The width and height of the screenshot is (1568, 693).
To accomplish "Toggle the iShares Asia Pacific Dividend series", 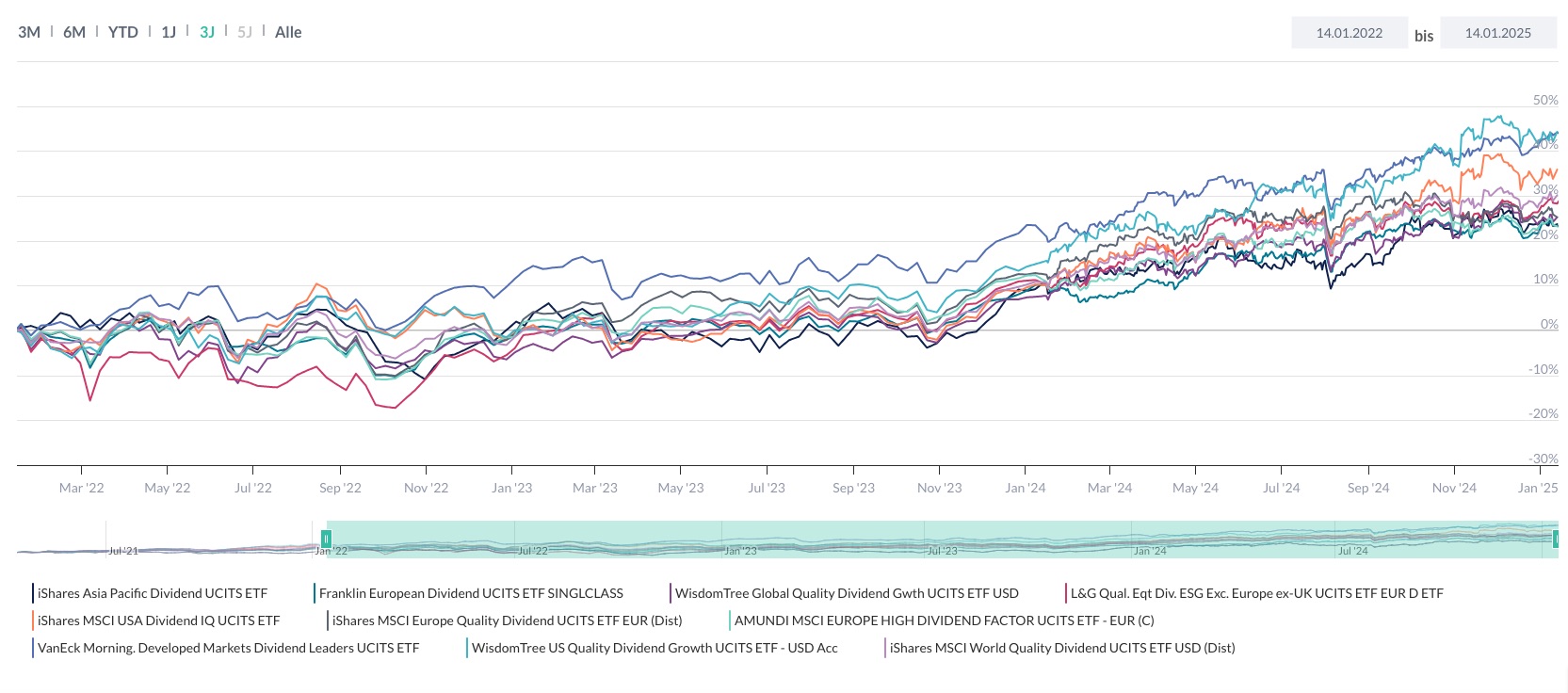I will [x=151, y=593].
